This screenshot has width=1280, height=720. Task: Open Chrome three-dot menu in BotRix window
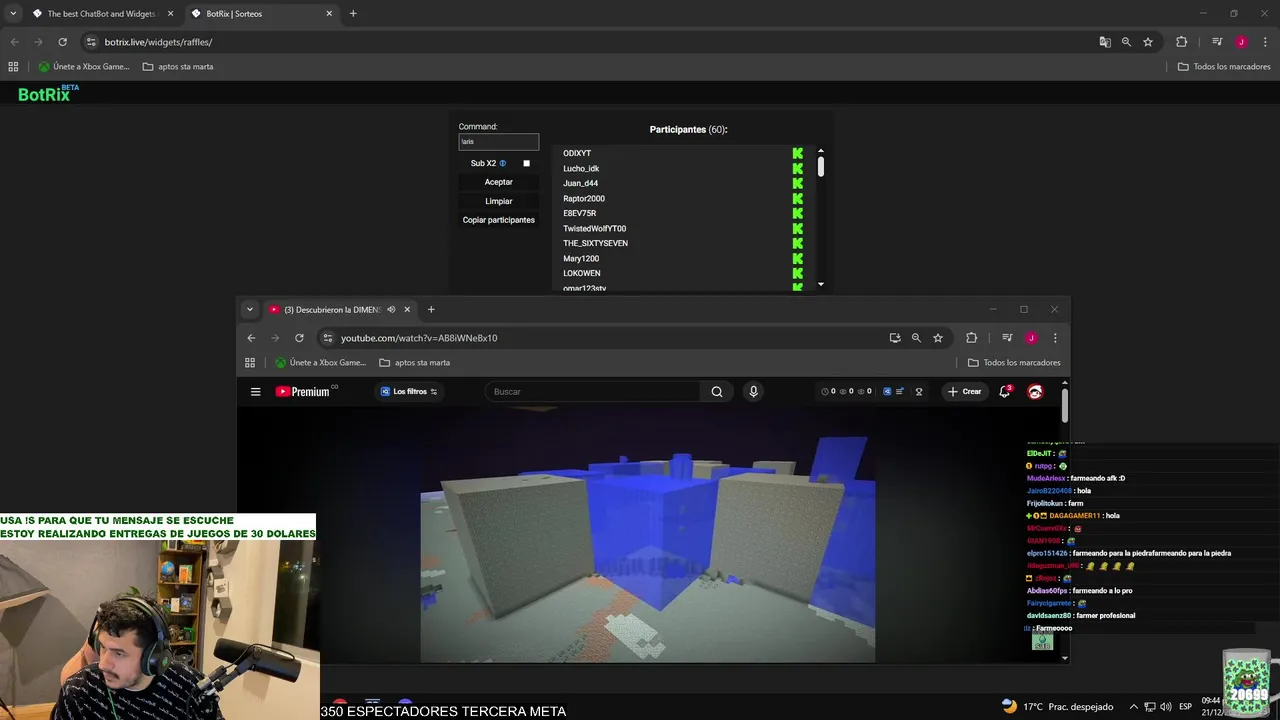point(1265,42)
